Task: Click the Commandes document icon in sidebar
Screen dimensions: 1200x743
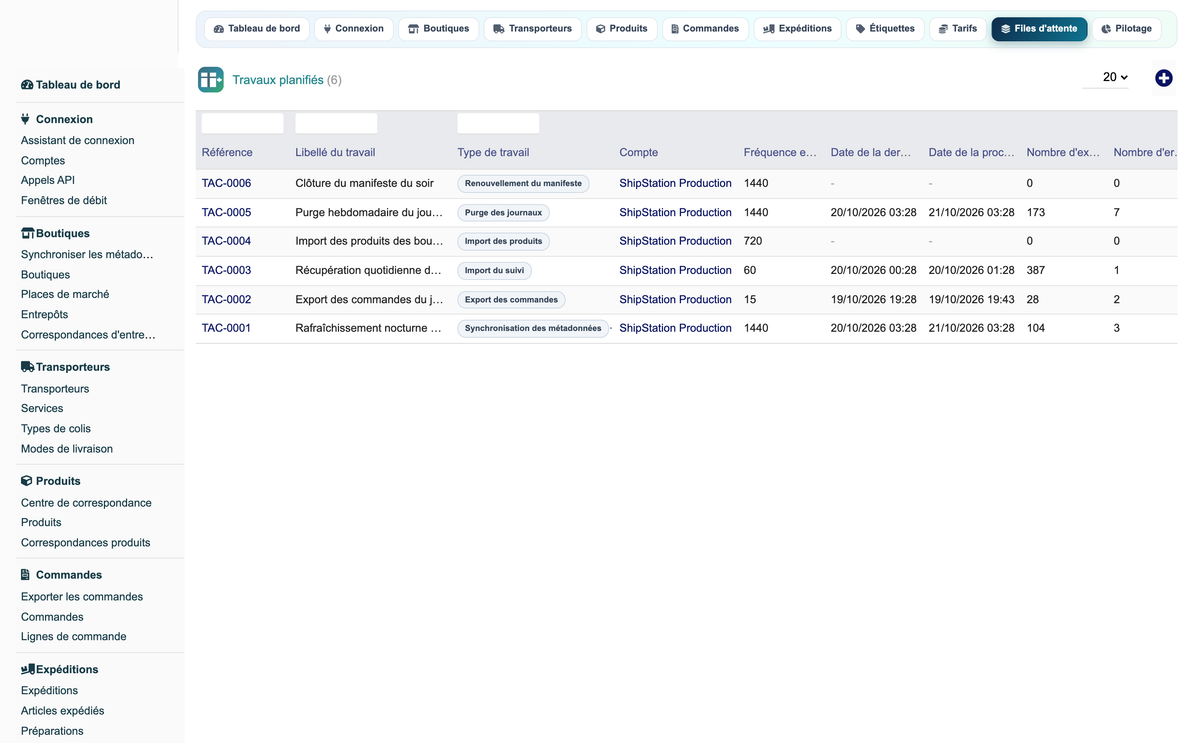Action: tap(26, 575)
